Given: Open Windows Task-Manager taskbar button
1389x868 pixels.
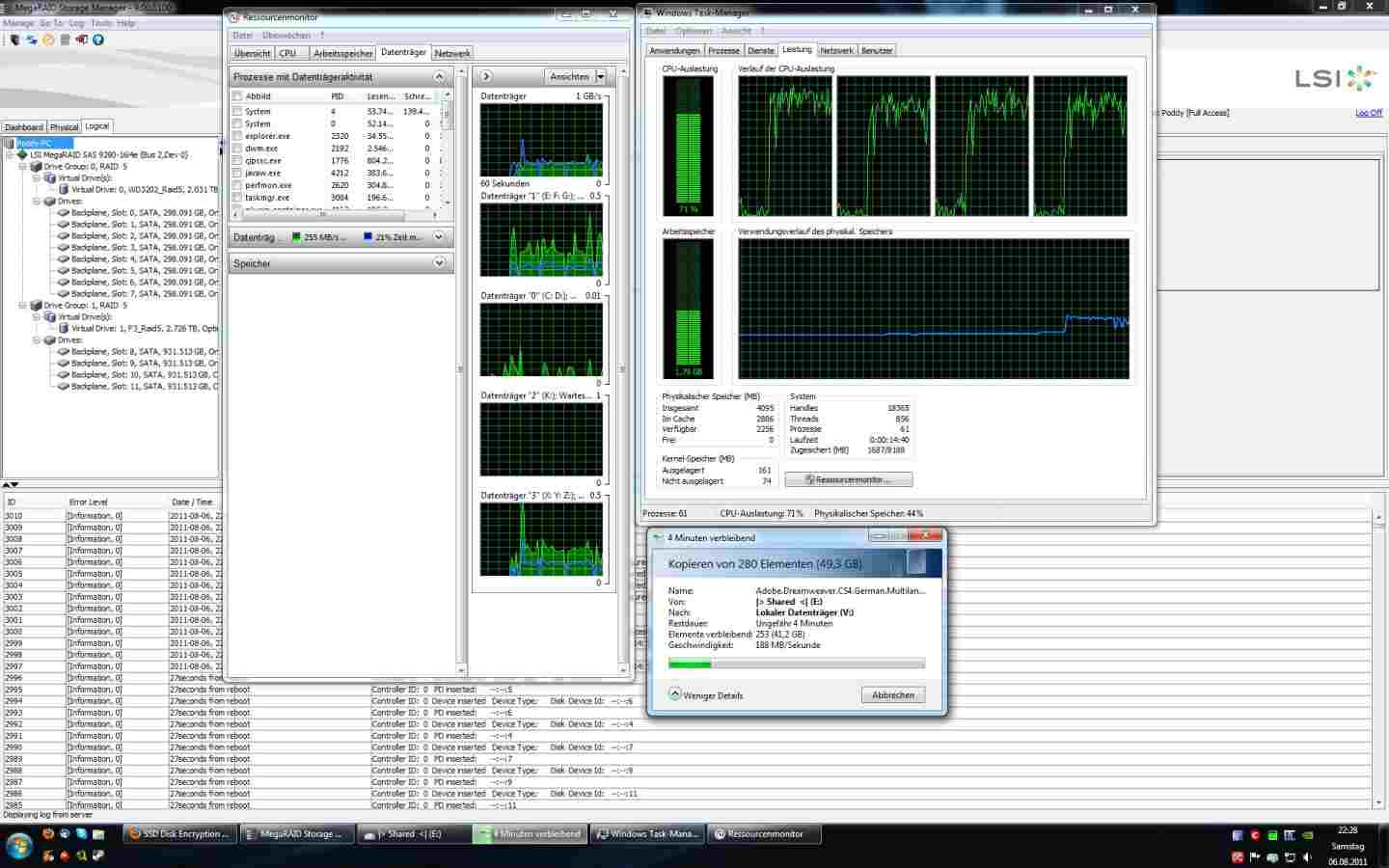Looking at the screenshot, I should (647, 834).
